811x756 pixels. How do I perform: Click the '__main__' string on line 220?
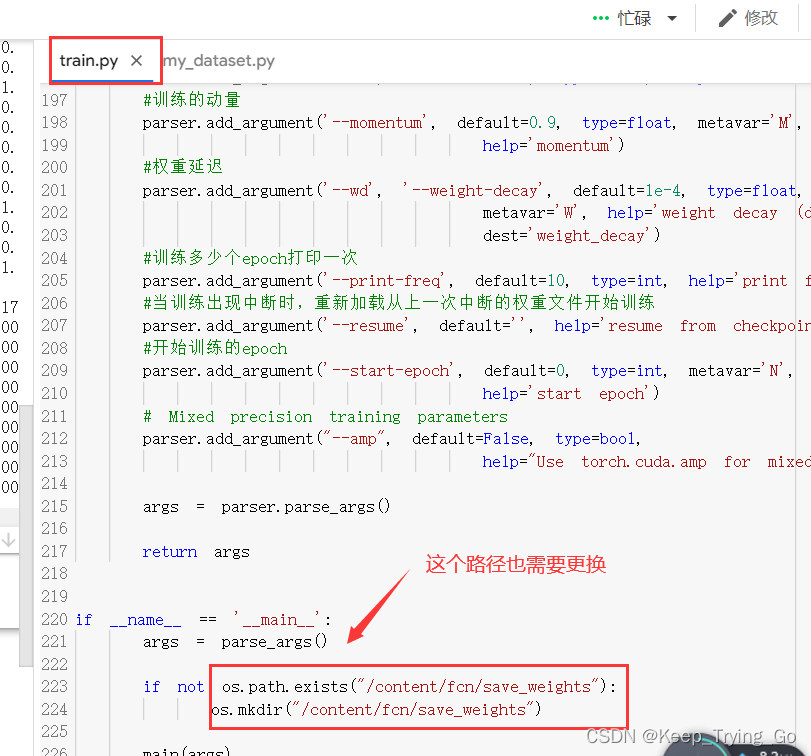[278, 619]
